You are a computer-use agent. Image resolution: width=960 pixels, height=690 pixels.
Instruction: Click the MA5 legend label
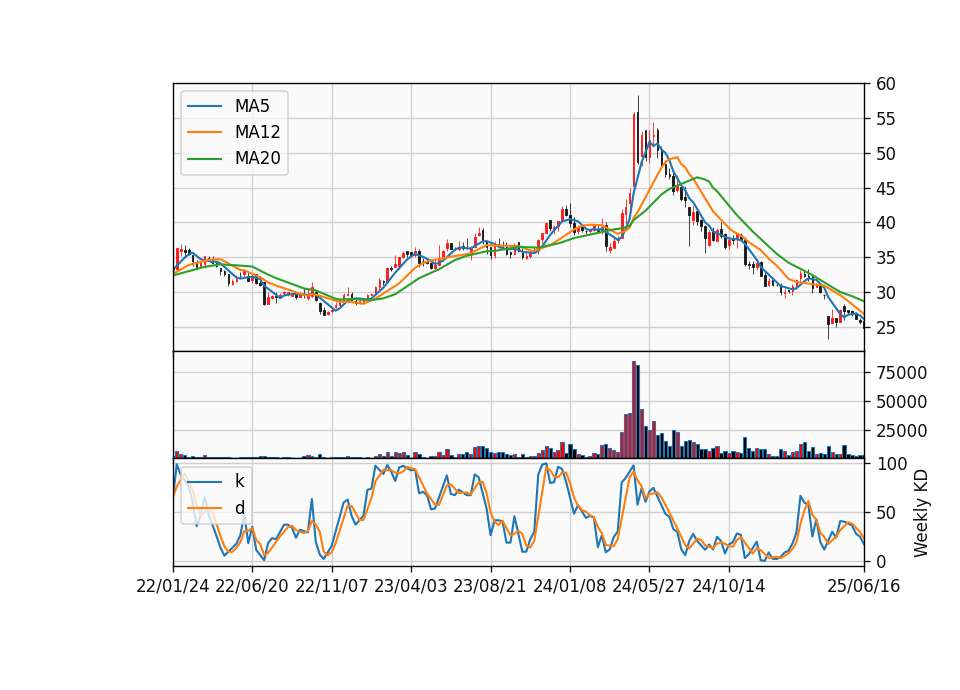point(252,106)
